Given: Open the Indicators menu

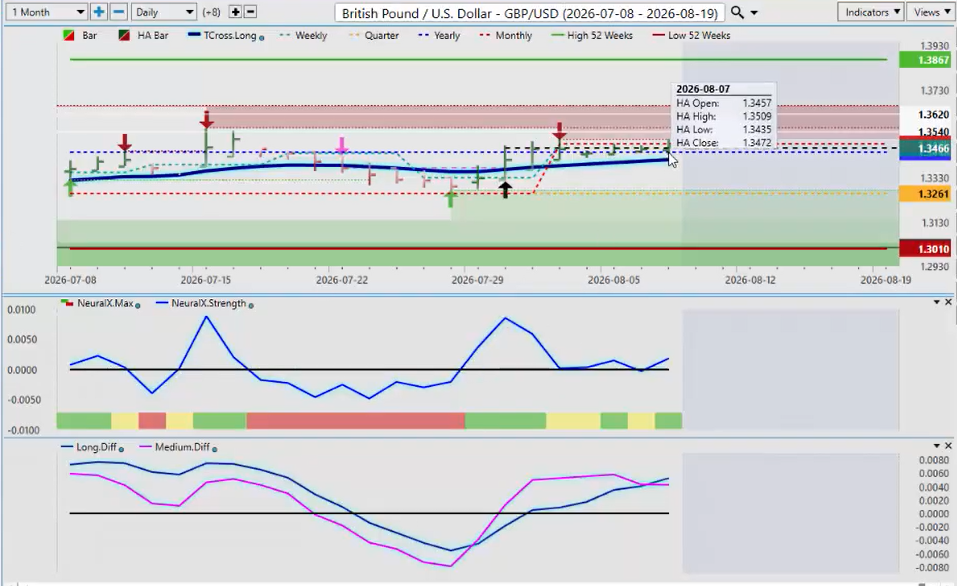Looking at the screenshot, I should (x=872, y=12).
